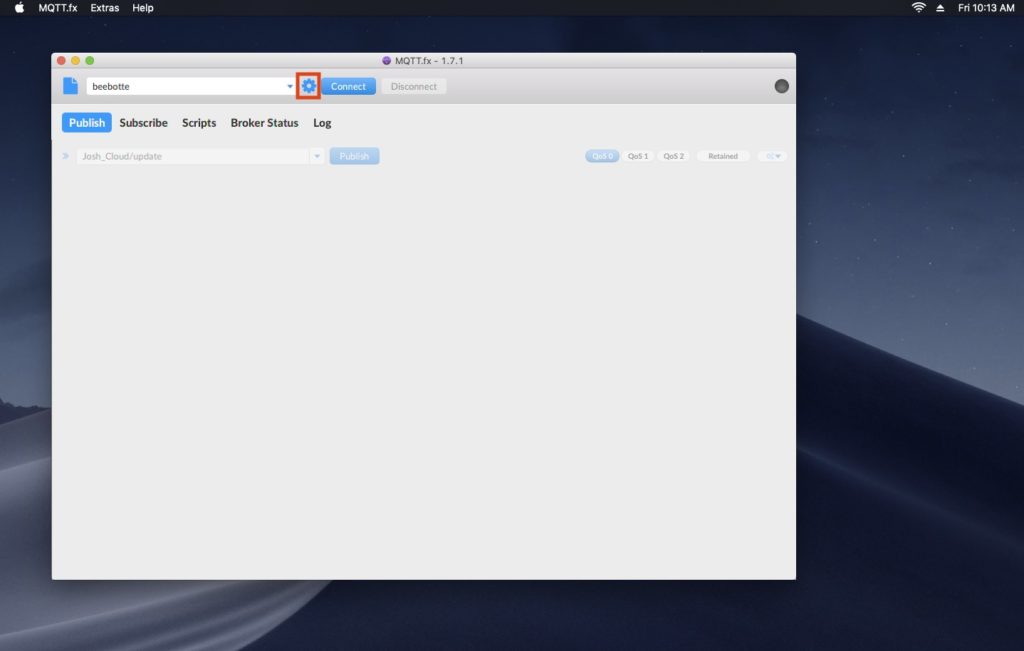Toggle the Retained message option
Viewport: 1024px width, 651px height.
pos(723,156)
